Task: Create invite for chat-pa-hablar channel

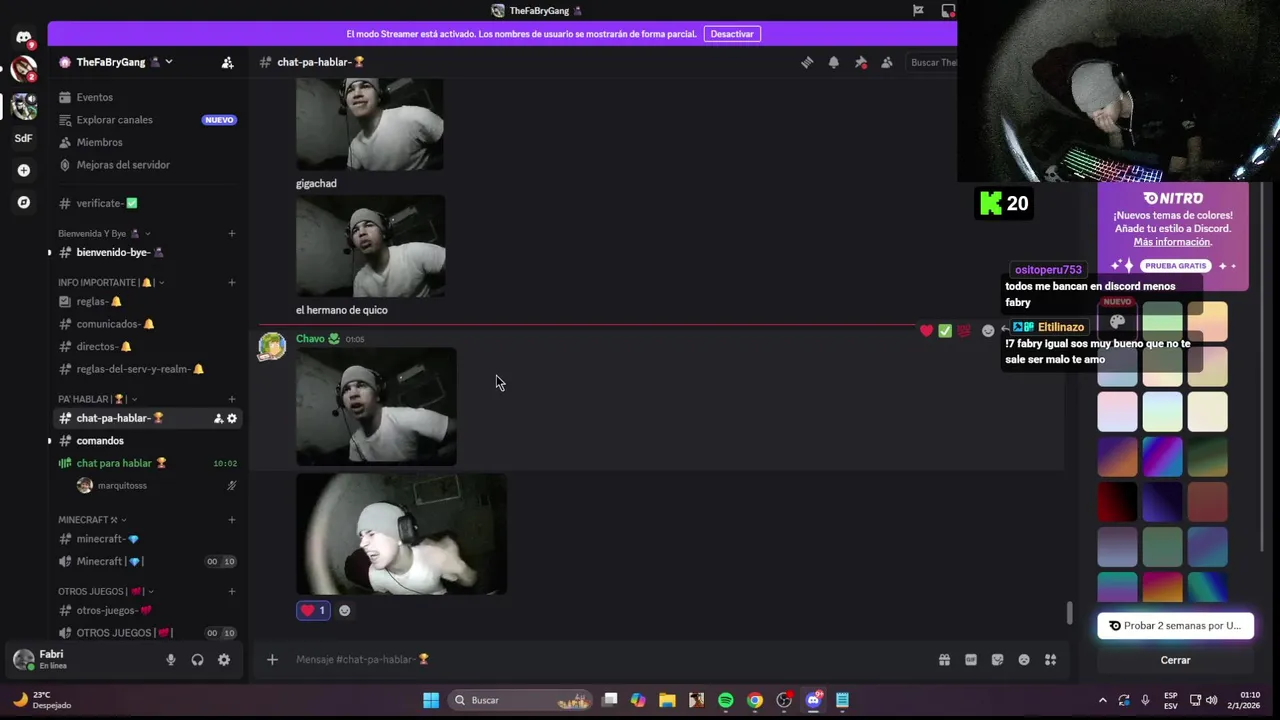Action: [218, 418]
